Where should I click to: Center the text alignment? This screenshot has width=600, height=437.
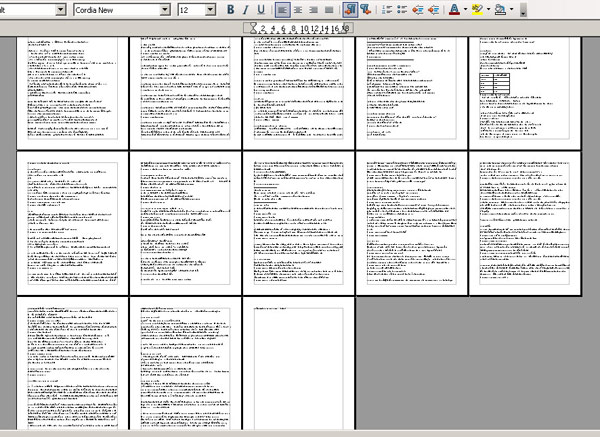[298, 9]
